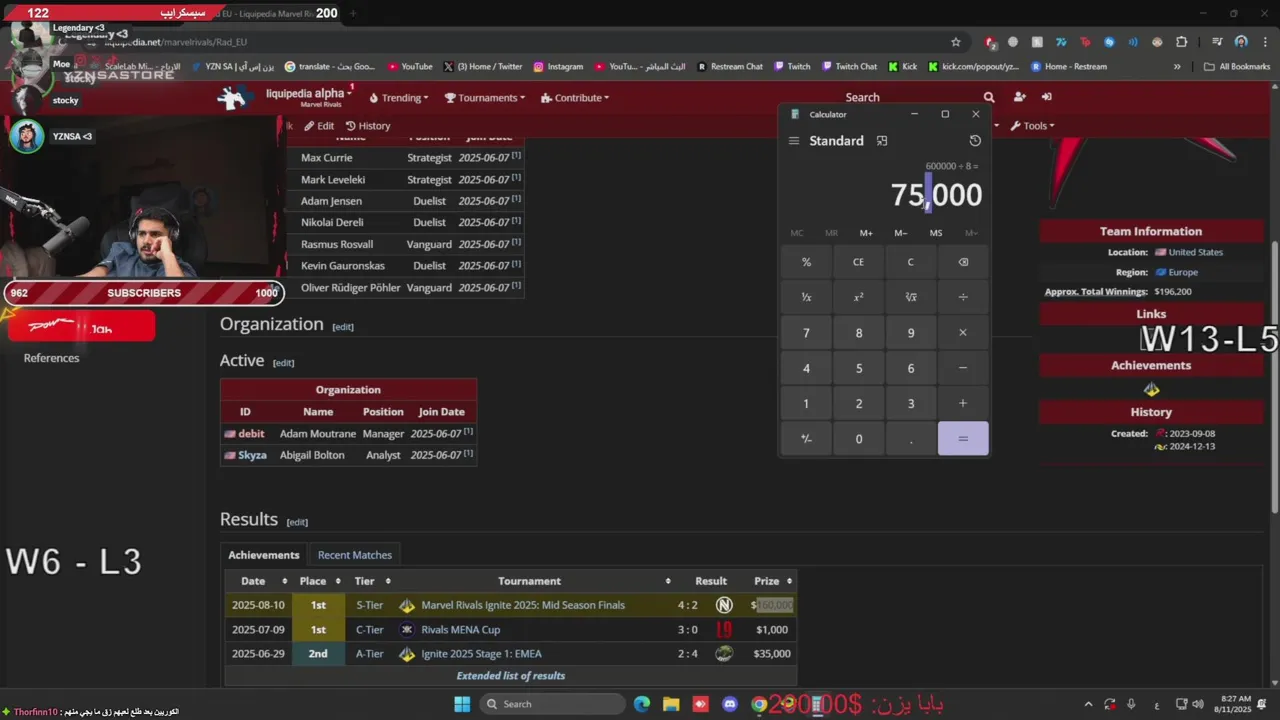
Task: Click the calculator square root key
Action: click(910, 297)
